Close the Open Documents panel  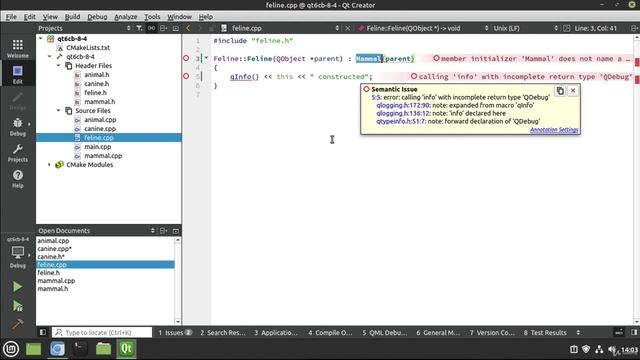tap(176, 231)
